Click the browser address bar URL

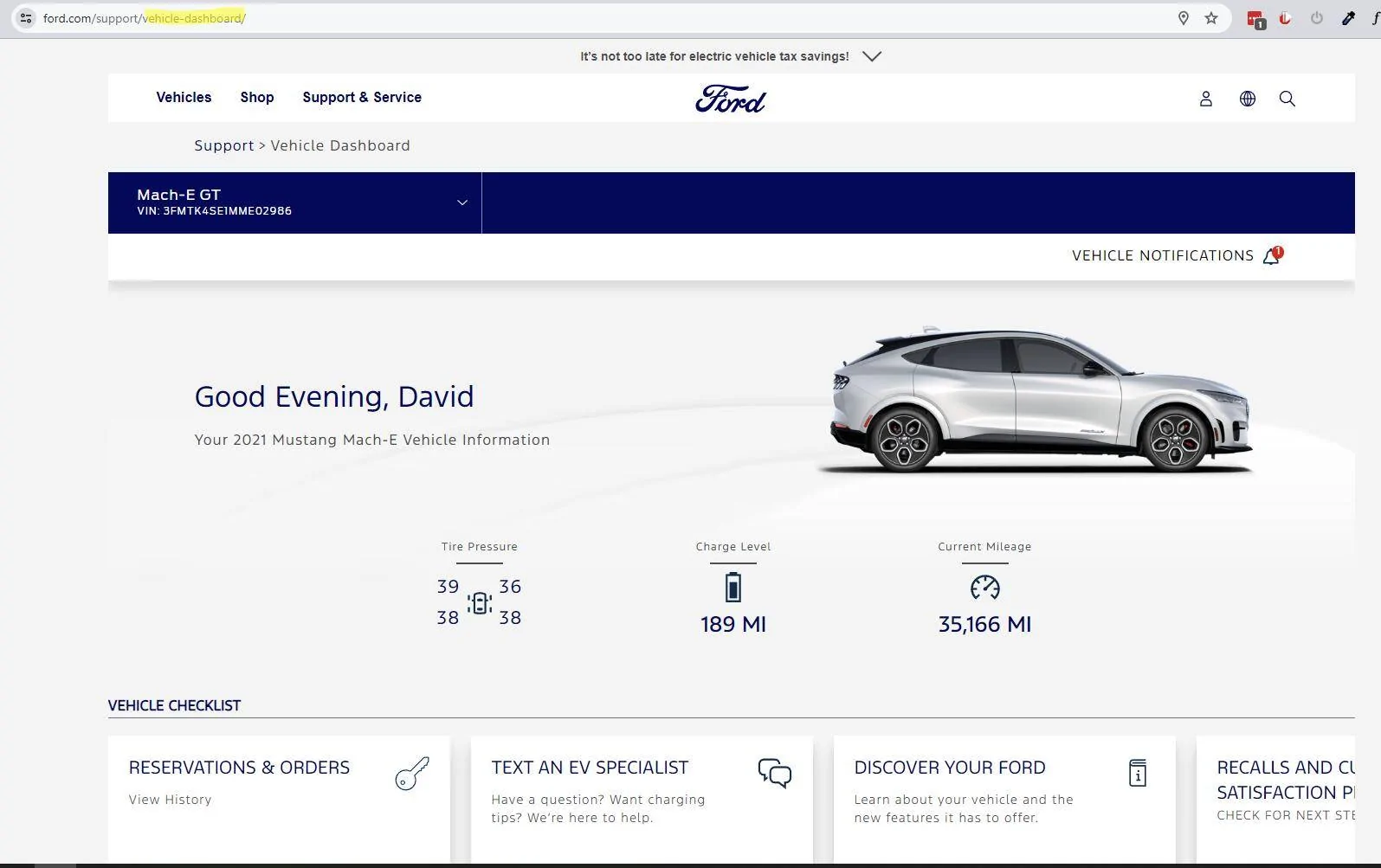pos(145,18)
